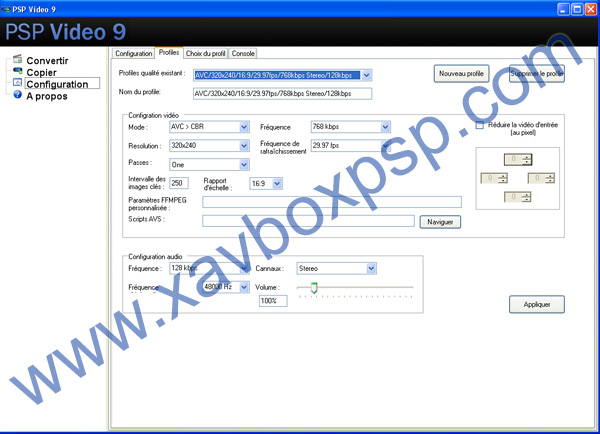This screenshot has width=600, height=434.
Task: Switch to the Console tab
Action: (243, 54)
